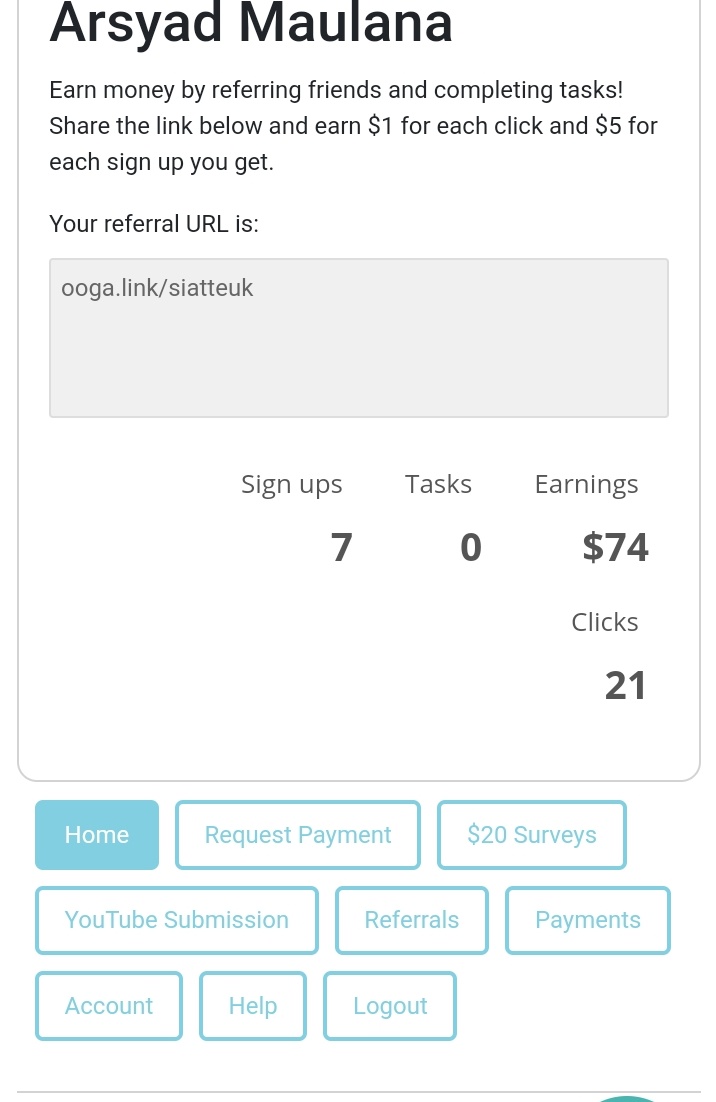Click the 'Your referral URL is:' label
This screenshot has height=1102, width=716.
click(x=154, y=223)
